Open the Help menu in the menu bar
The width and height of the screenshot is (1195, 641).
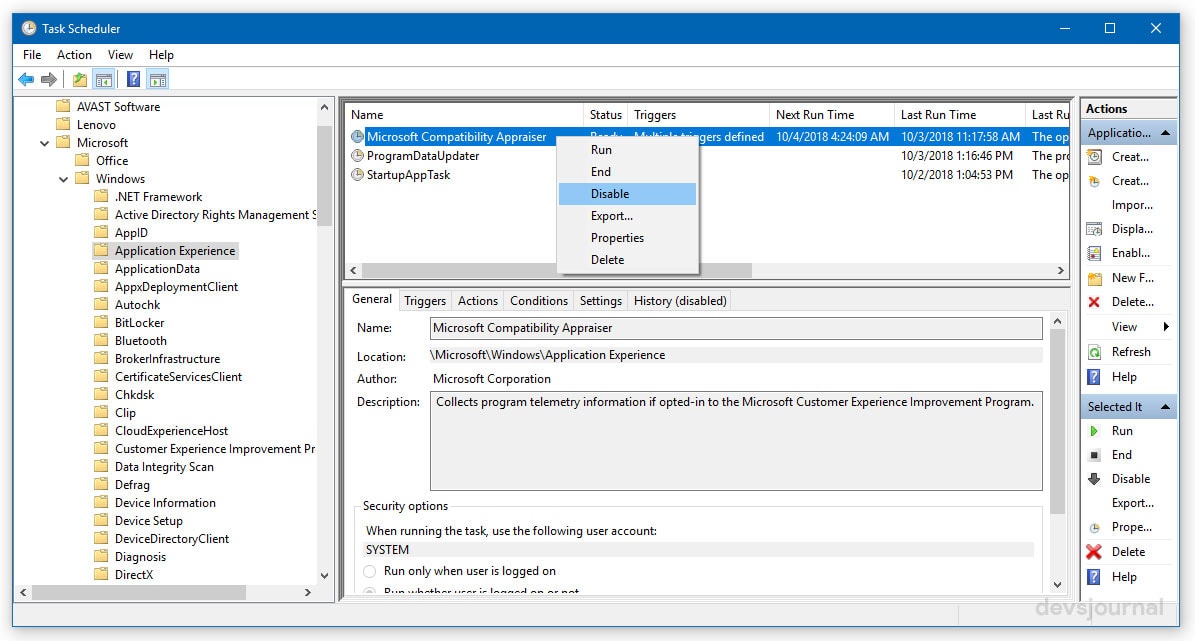(162, 55)
